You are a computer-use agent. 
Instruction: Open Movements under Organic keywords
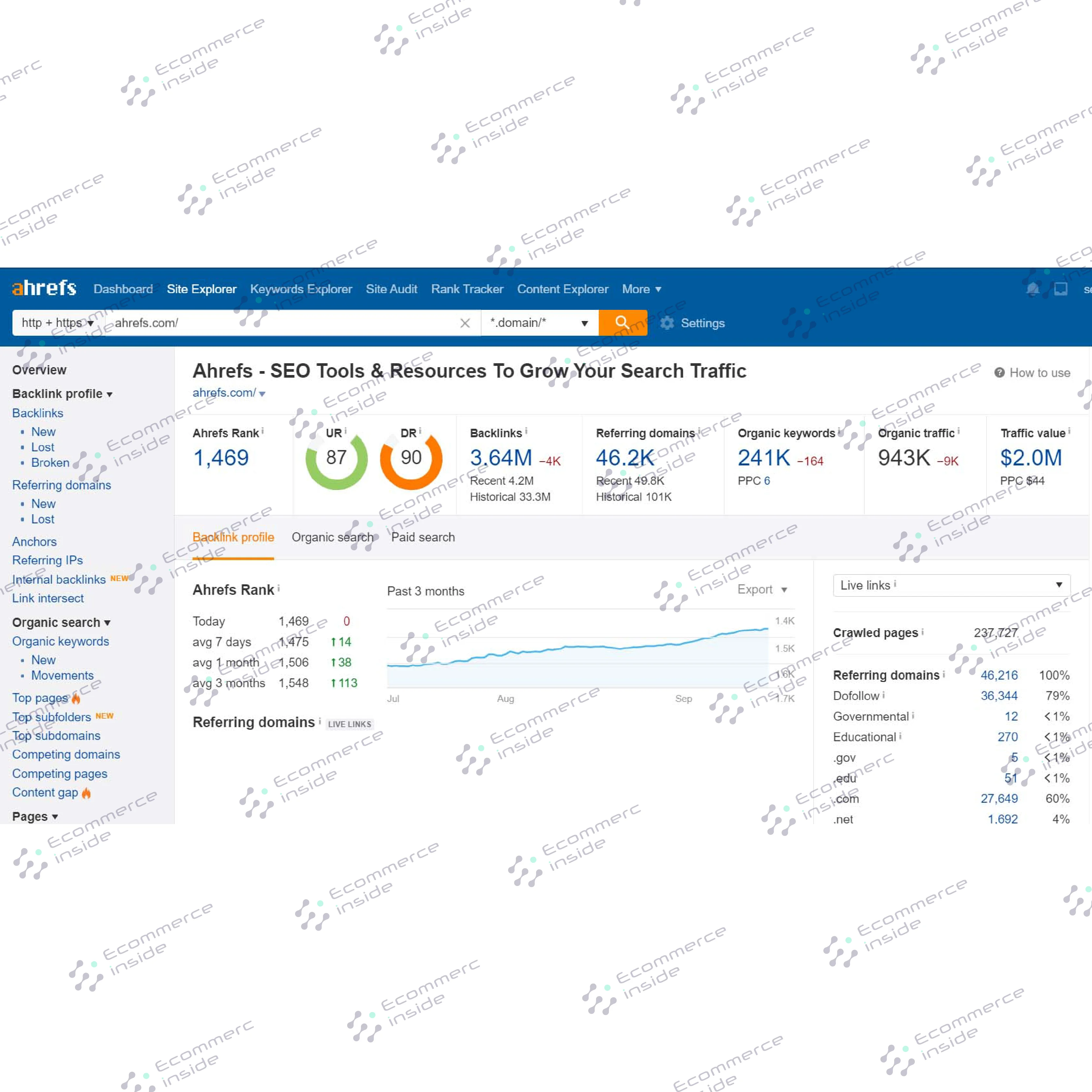62,675
